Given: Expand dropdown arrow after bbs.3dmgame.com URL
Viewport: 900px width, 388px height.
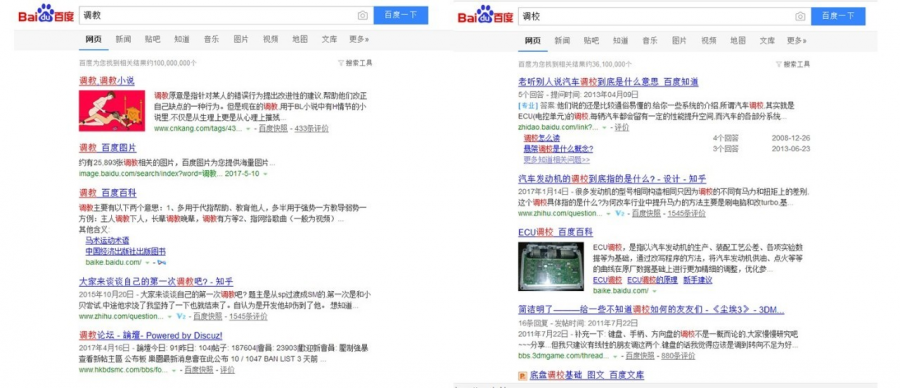Looking at the screenshot, I should [615, 356].
